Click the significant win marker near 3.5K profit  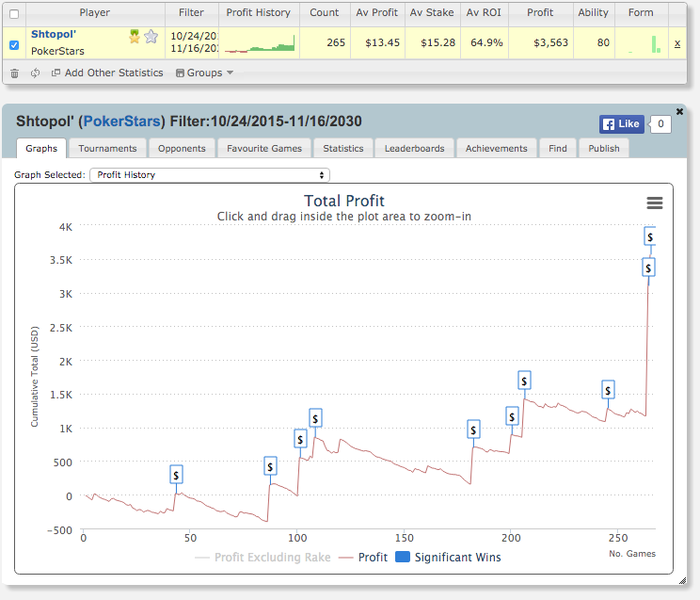tap(648, 267)
